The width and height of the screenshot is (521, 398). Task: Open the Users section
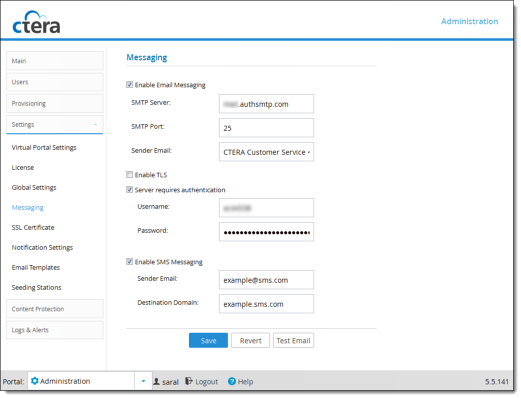pos(55,82)
